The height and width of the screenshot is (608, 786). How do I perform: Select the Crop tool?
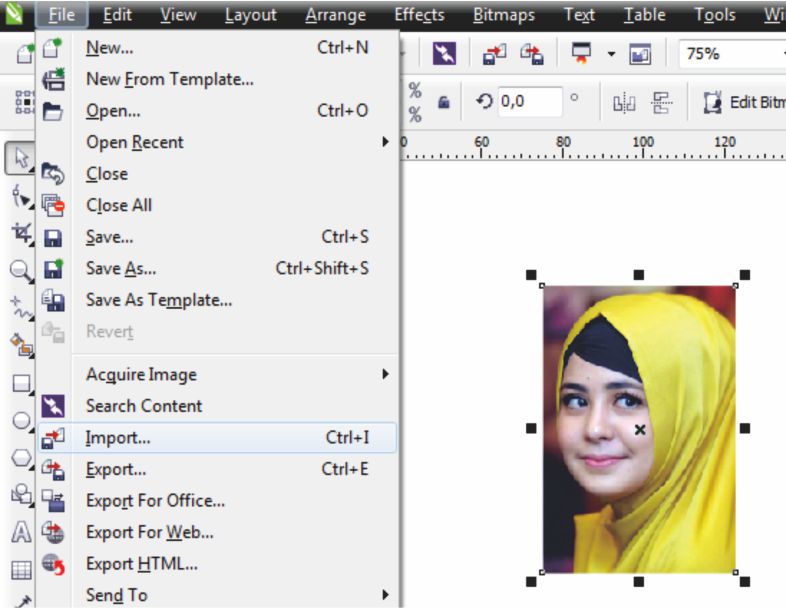point(22,234)
